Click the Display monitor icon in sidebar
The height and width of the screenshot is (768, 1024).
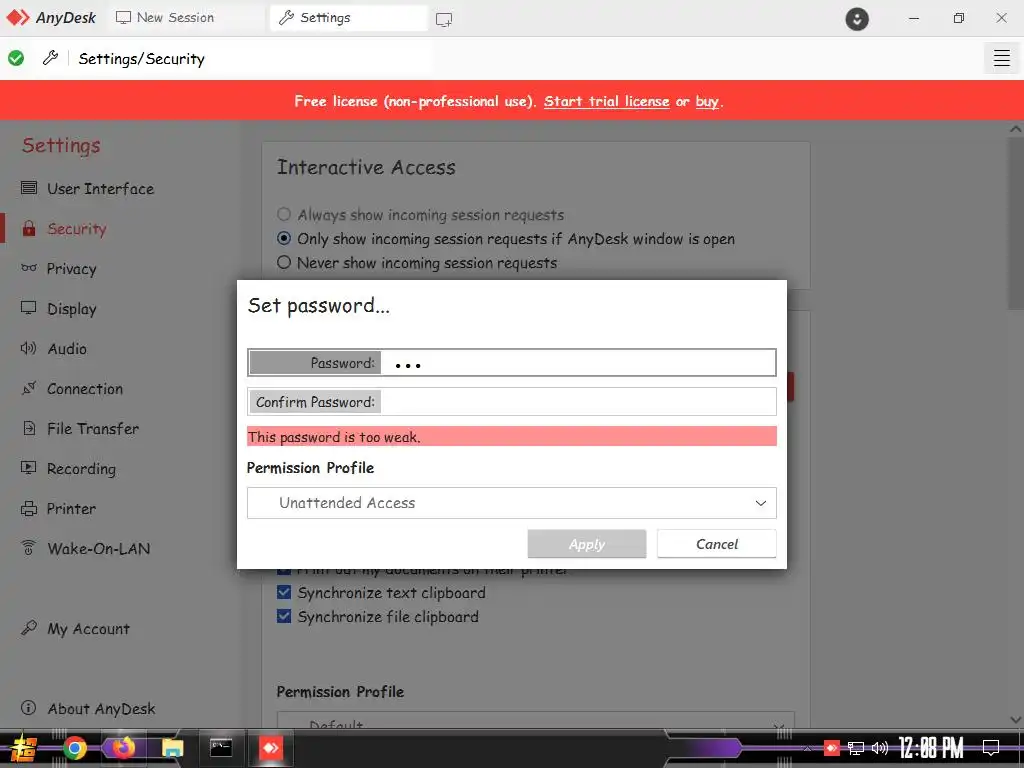pyautogui.click(x=29, y=308)
